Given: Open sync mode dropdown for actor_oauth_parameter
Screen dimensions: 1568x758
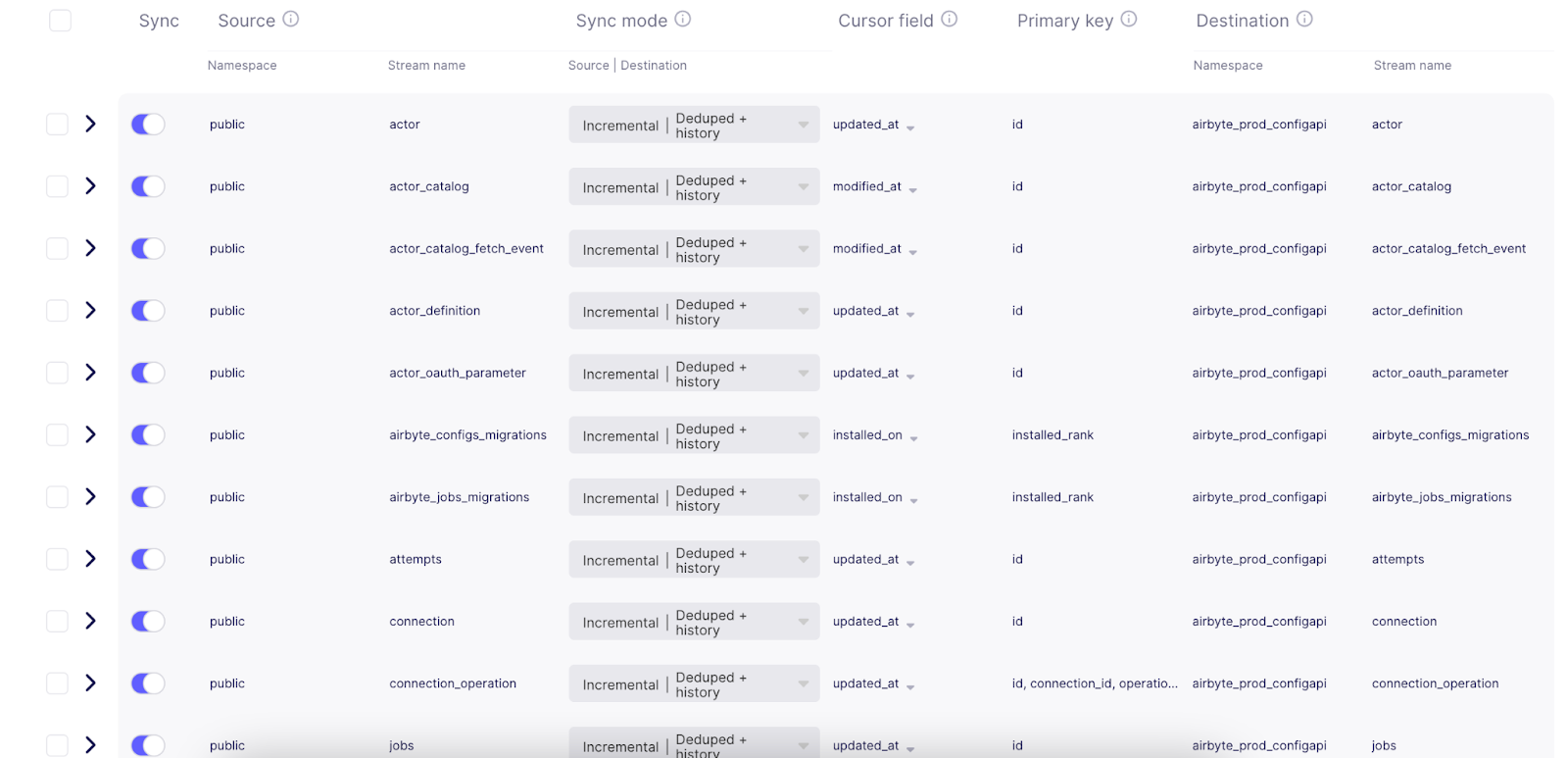Looking at the screenshot, I should (x=694, y=373).
